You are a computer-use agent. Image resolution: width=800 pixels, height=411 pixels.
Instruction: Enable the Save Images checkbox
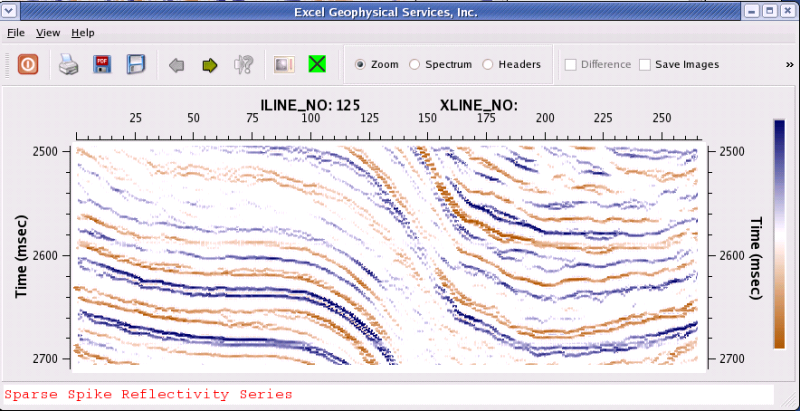click(645, 65)
